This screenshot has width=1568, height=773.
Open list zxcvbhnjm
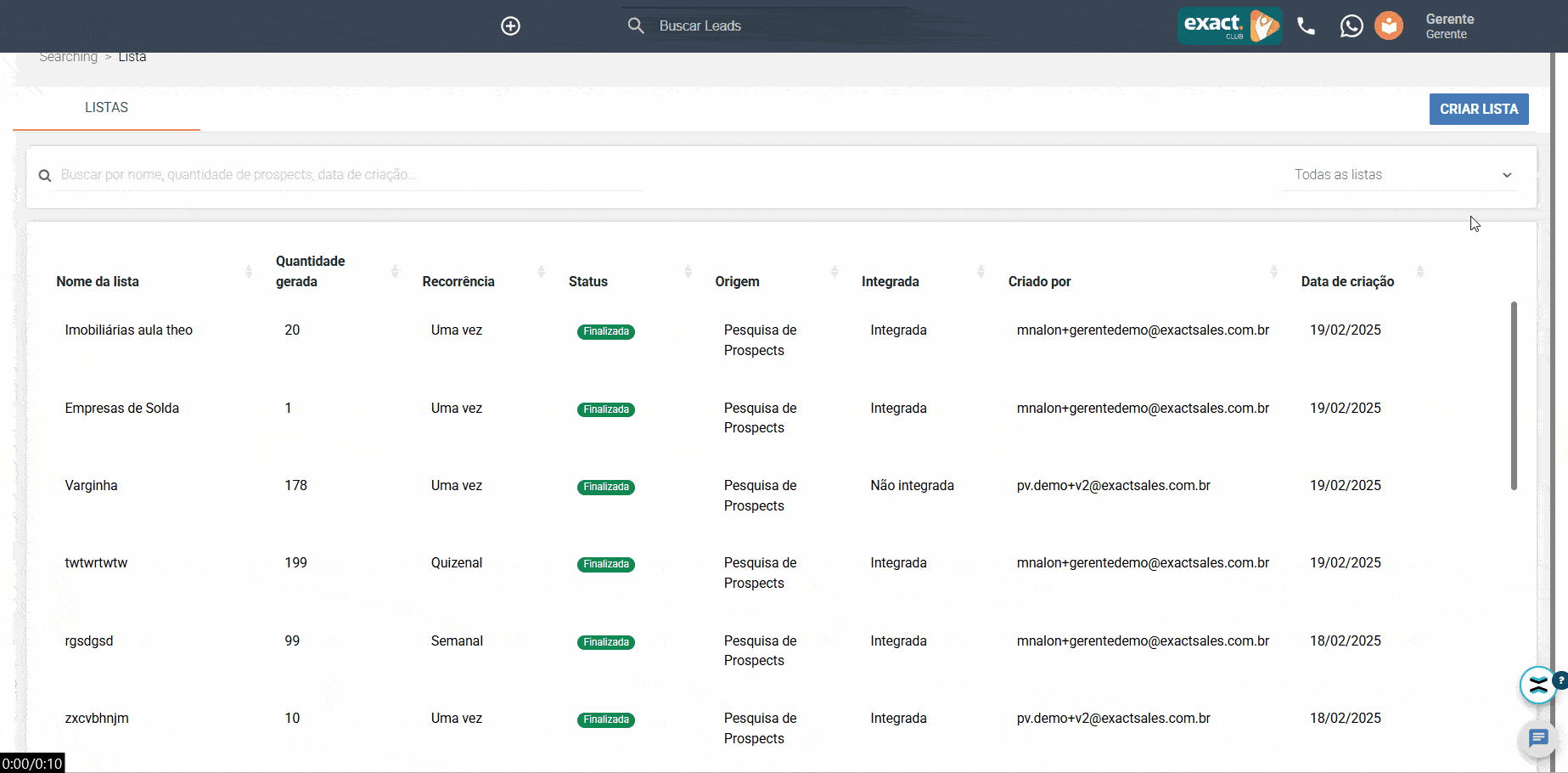pos(97,719)
